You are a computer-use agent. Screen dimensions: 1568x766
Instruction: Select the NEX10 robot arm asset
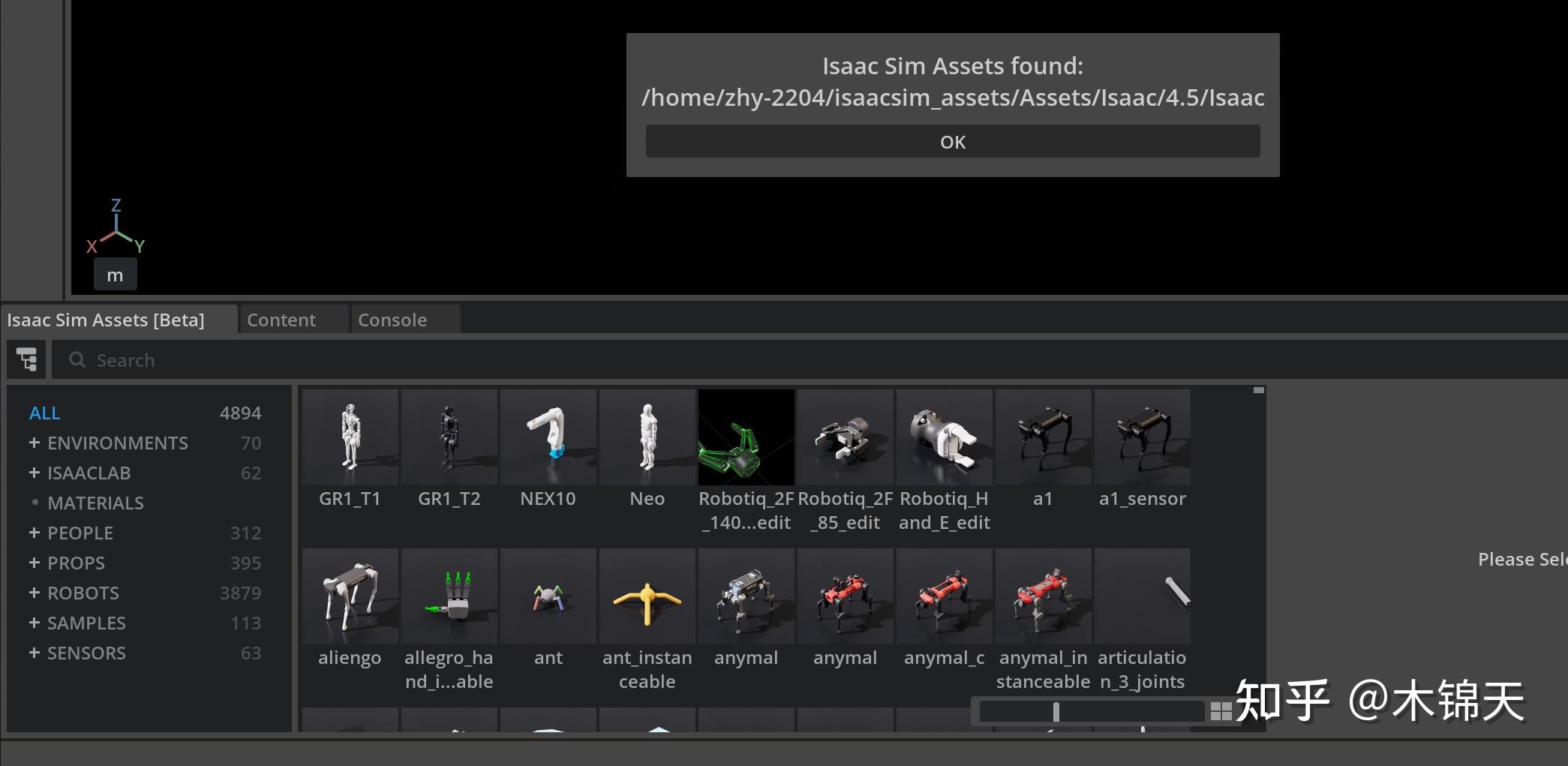(548, 437)
